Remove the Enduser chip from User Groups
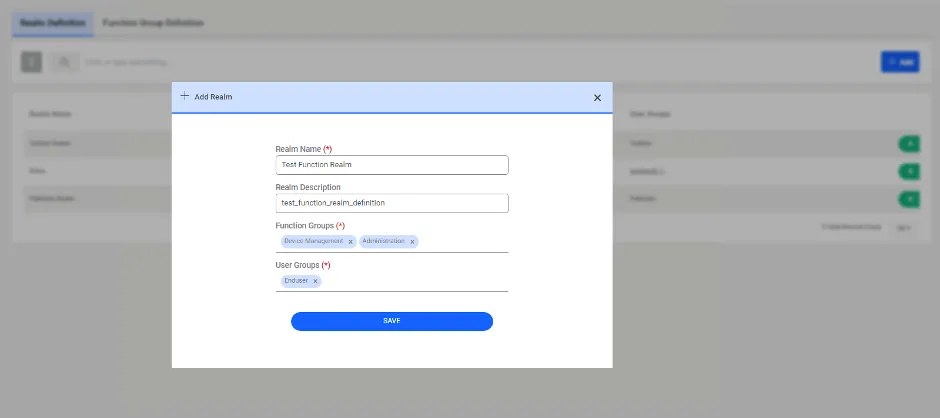 (315, 281)
